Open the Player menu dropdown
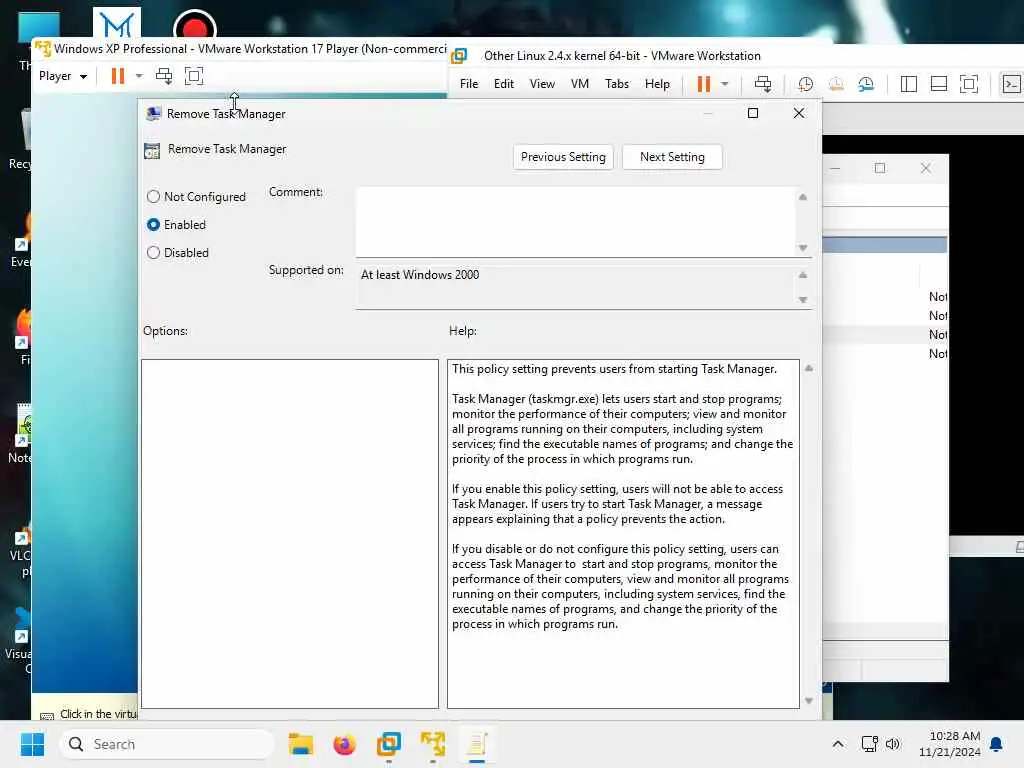 [63, 76]
